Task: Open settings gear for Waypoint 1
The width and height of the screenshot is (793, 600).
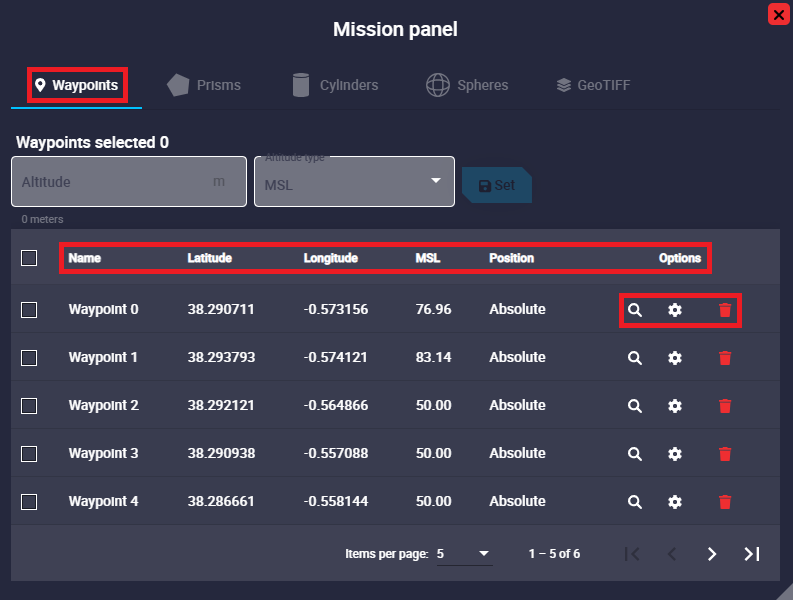Action: pyautogui.click(x=675, y=358)
